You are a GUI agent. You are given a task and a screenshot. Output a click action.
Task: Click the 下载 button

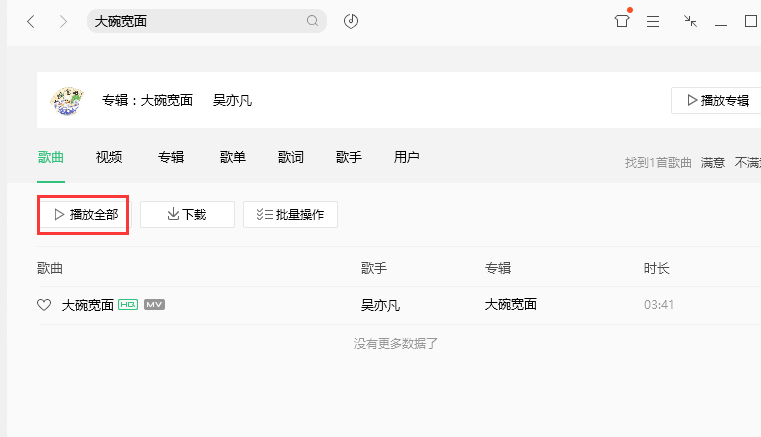pos(187,214)
